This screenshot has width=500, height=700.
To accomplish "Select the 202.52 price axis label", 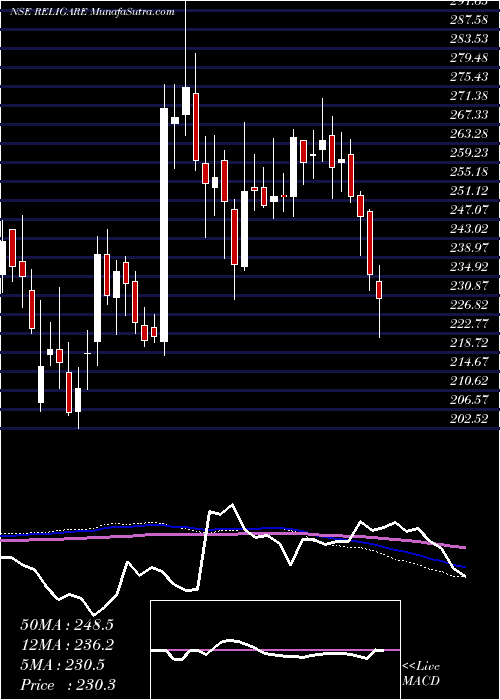I will [x=469, y=419].
